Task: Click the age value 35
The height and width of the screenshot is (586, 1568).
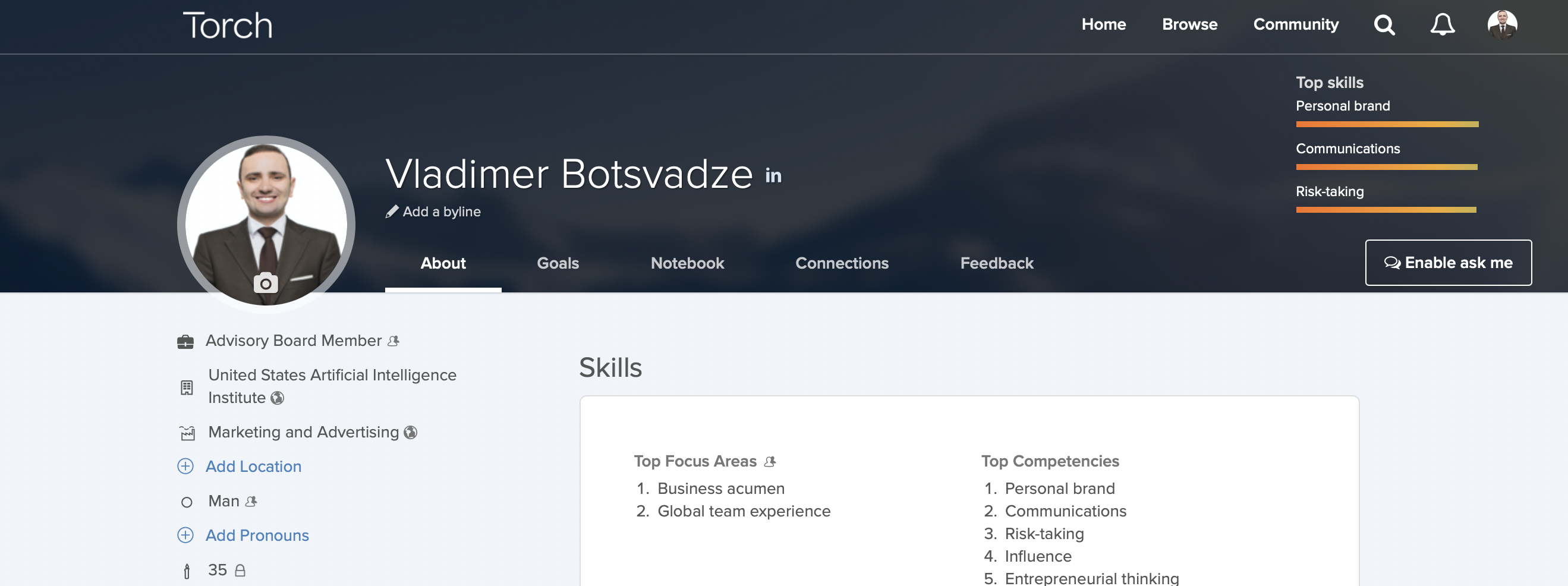Action: 218,570
